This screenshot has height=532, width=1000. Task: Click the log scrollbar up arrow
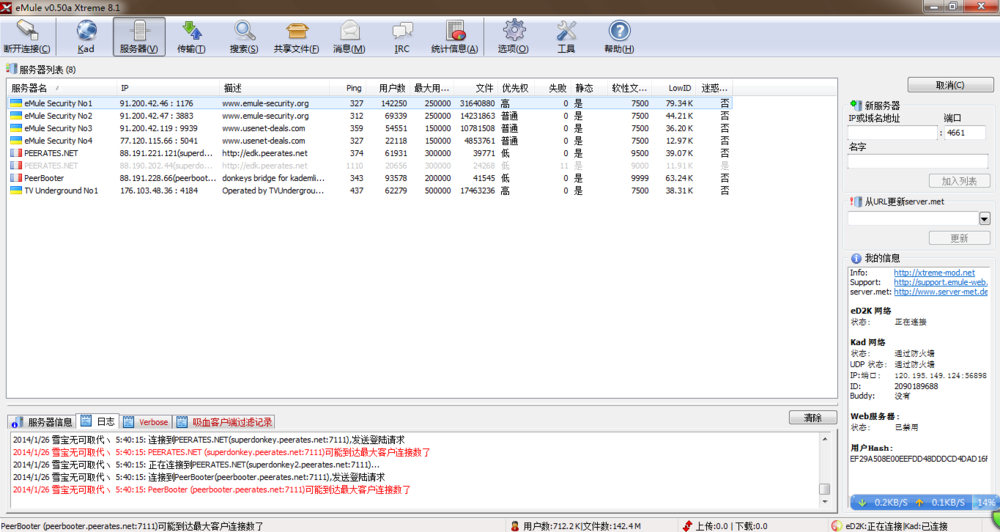click(x=825, y=439)
